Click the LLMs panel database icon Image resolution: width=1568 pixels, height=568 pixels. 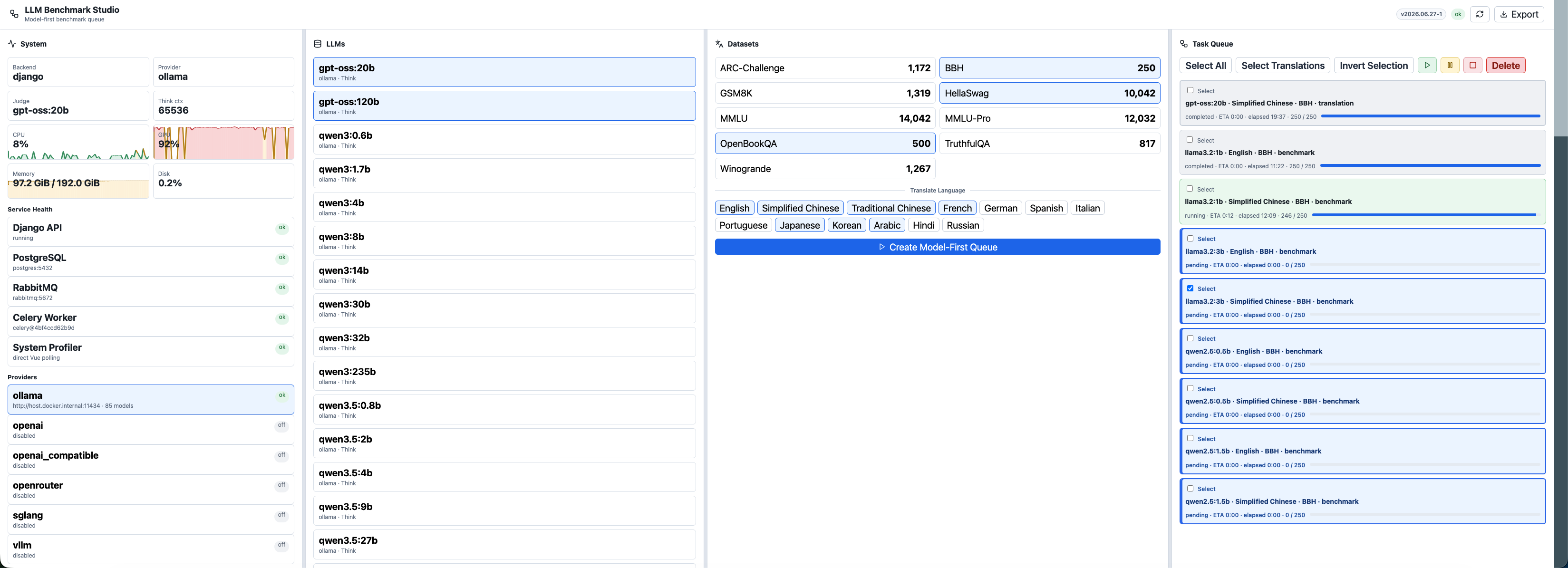(317, 44)
